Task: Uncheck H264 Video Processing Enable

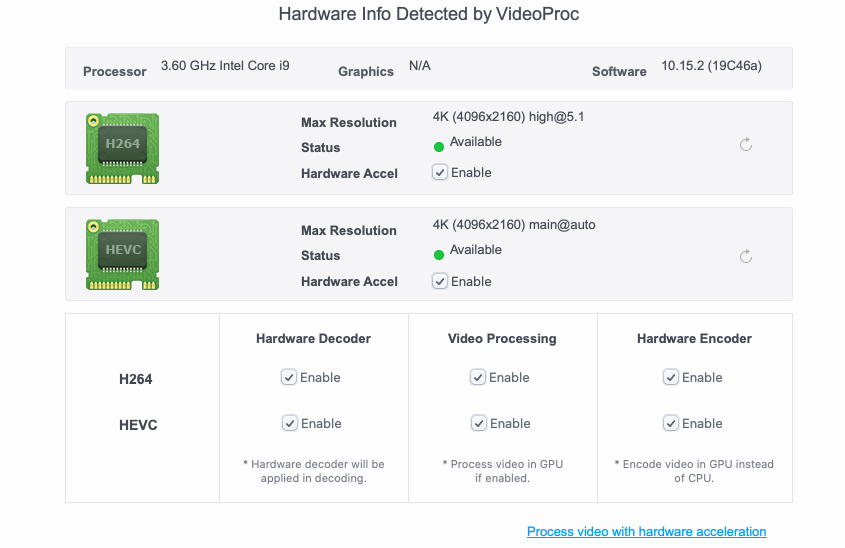Action: click(x=478, y=377)
